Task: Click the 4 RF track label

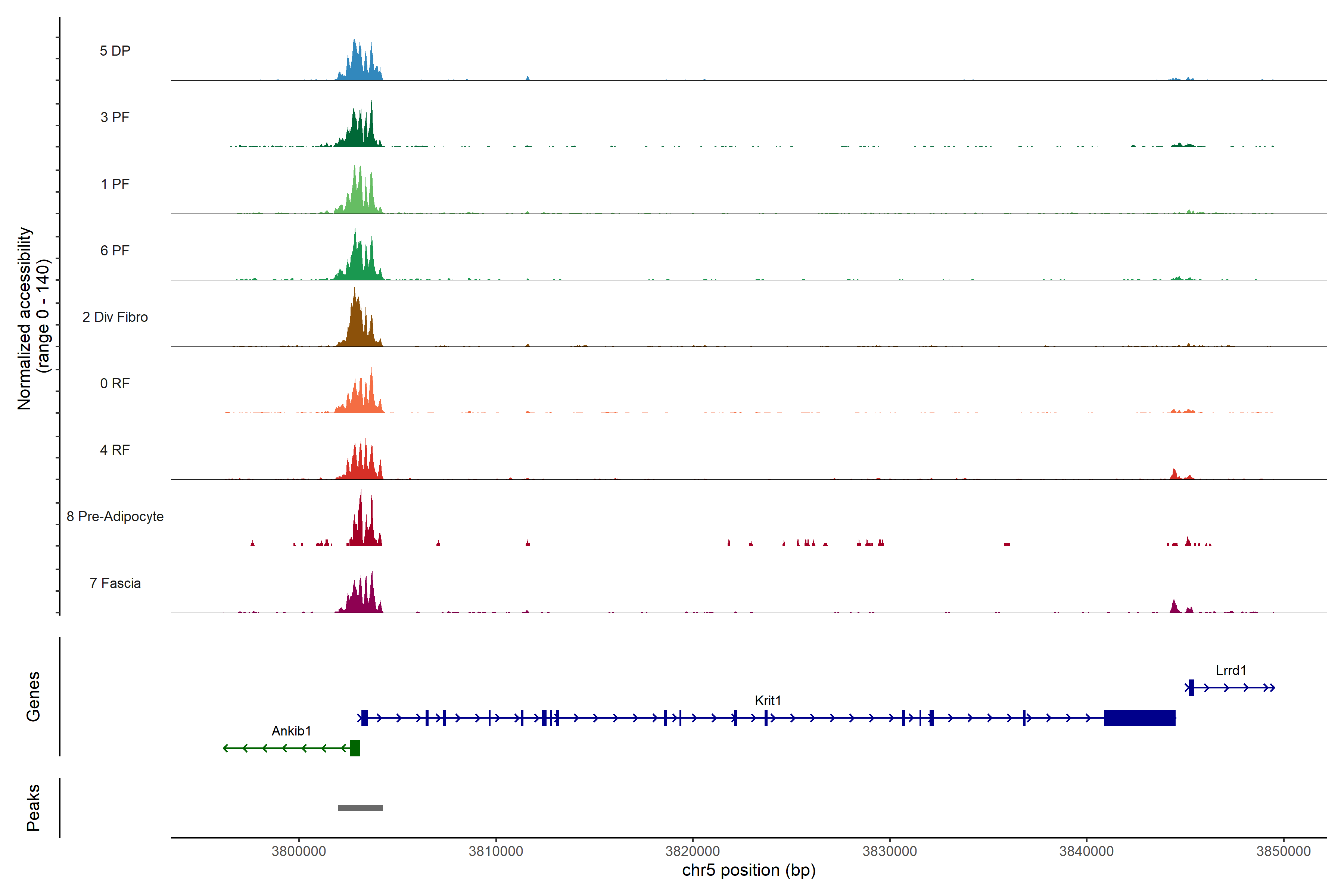Action: point(115,450)
